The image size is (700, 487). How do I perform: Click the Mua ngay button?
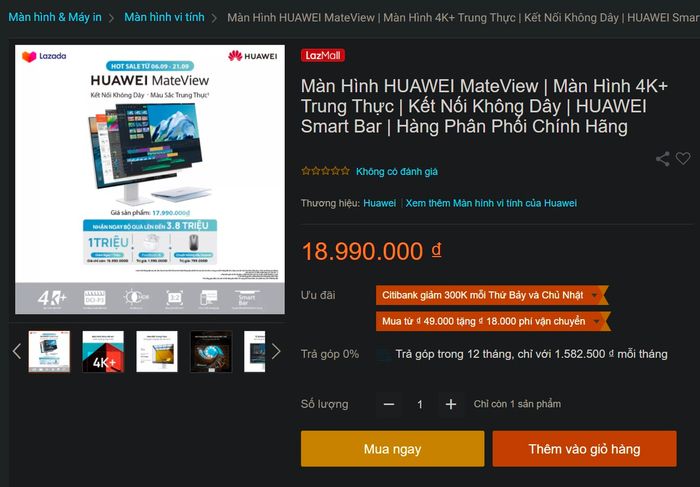point(392,449)
